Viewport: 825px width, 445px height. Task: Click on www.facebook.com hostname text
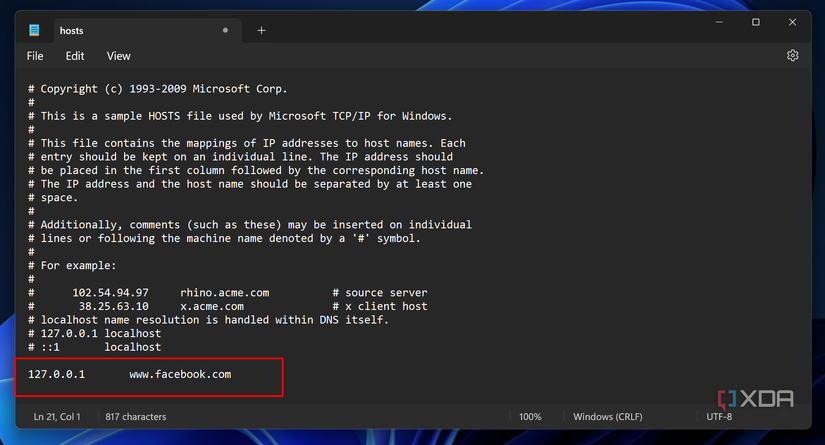pos(180,375)
